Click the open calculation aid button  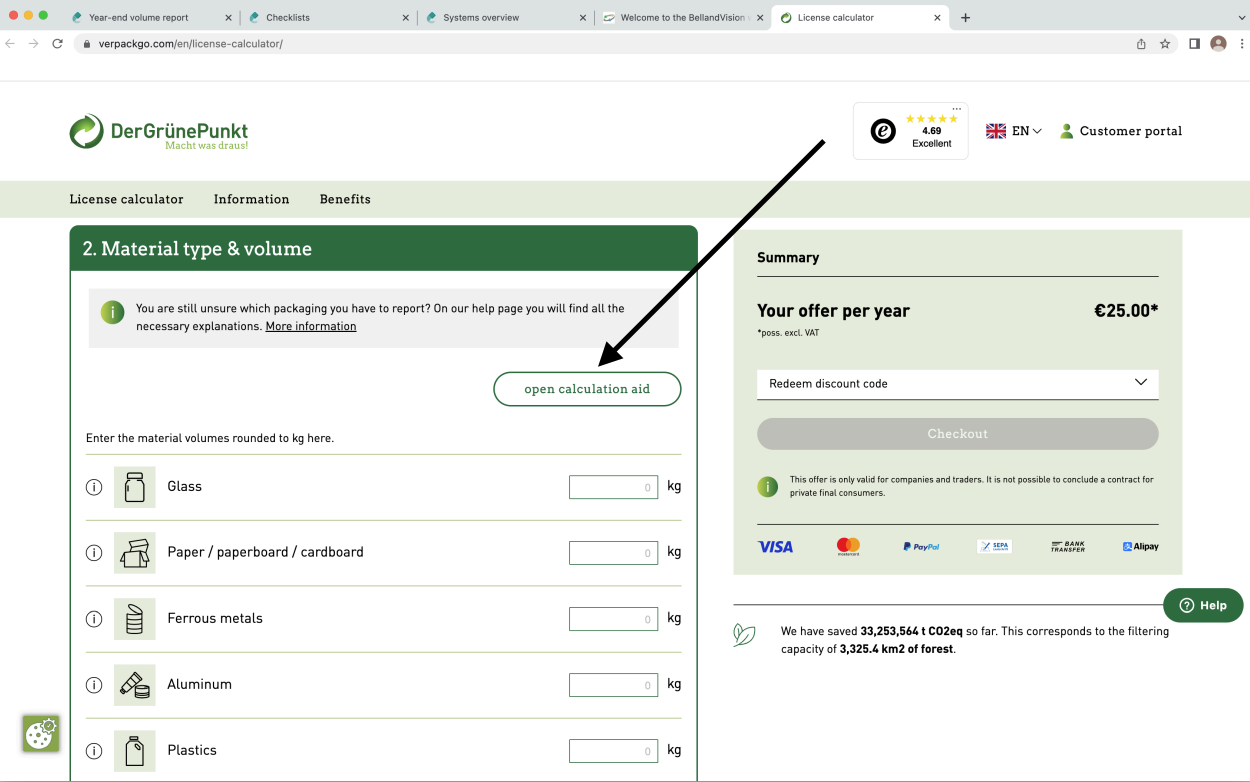(587, 389)
